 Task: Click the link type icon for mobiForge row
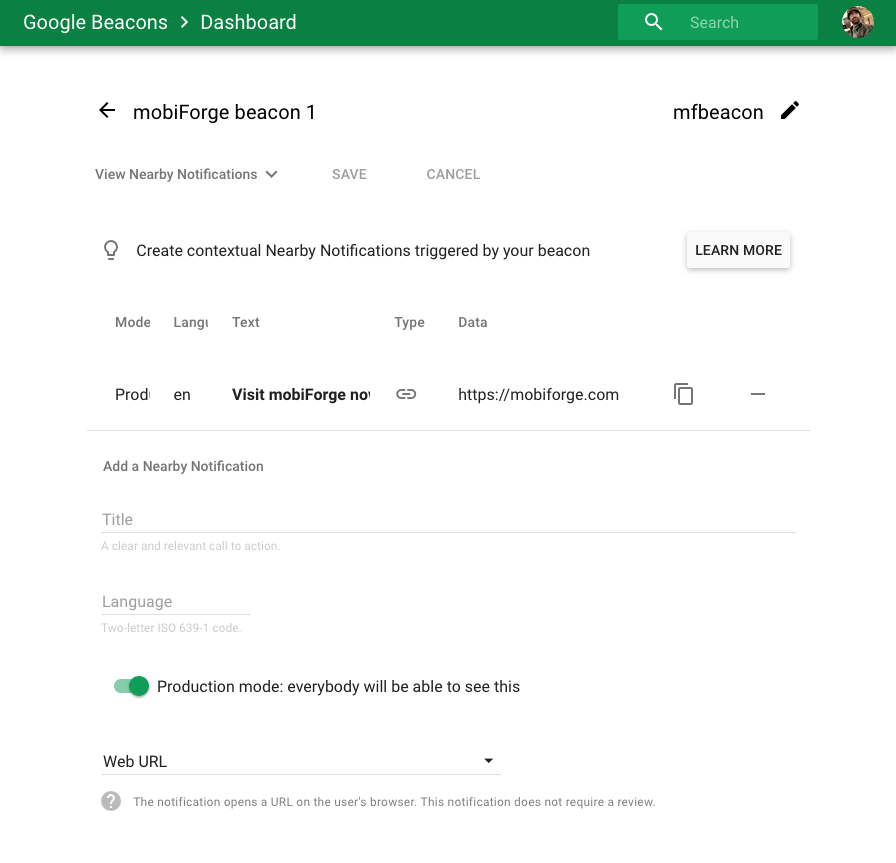(406, 394)
